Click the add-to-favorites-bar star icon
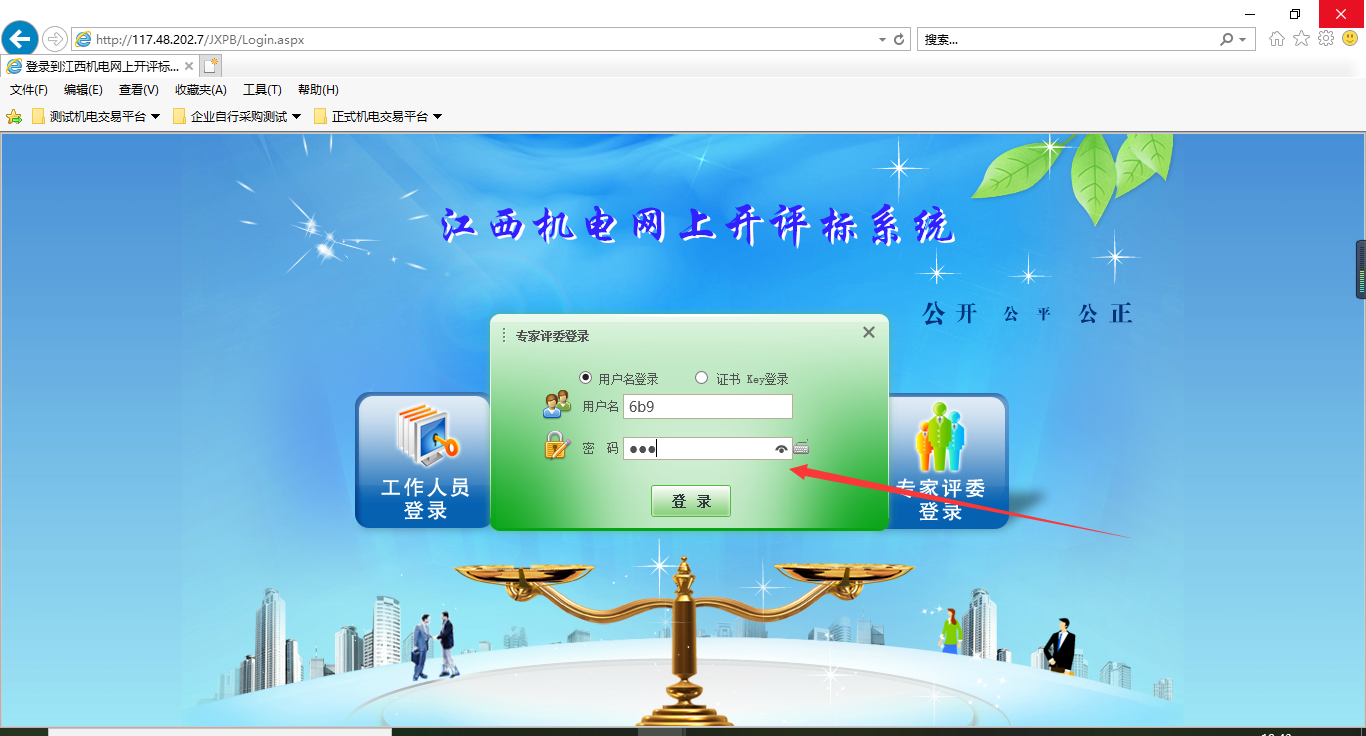1366x736 pixels. pos(14,116)
